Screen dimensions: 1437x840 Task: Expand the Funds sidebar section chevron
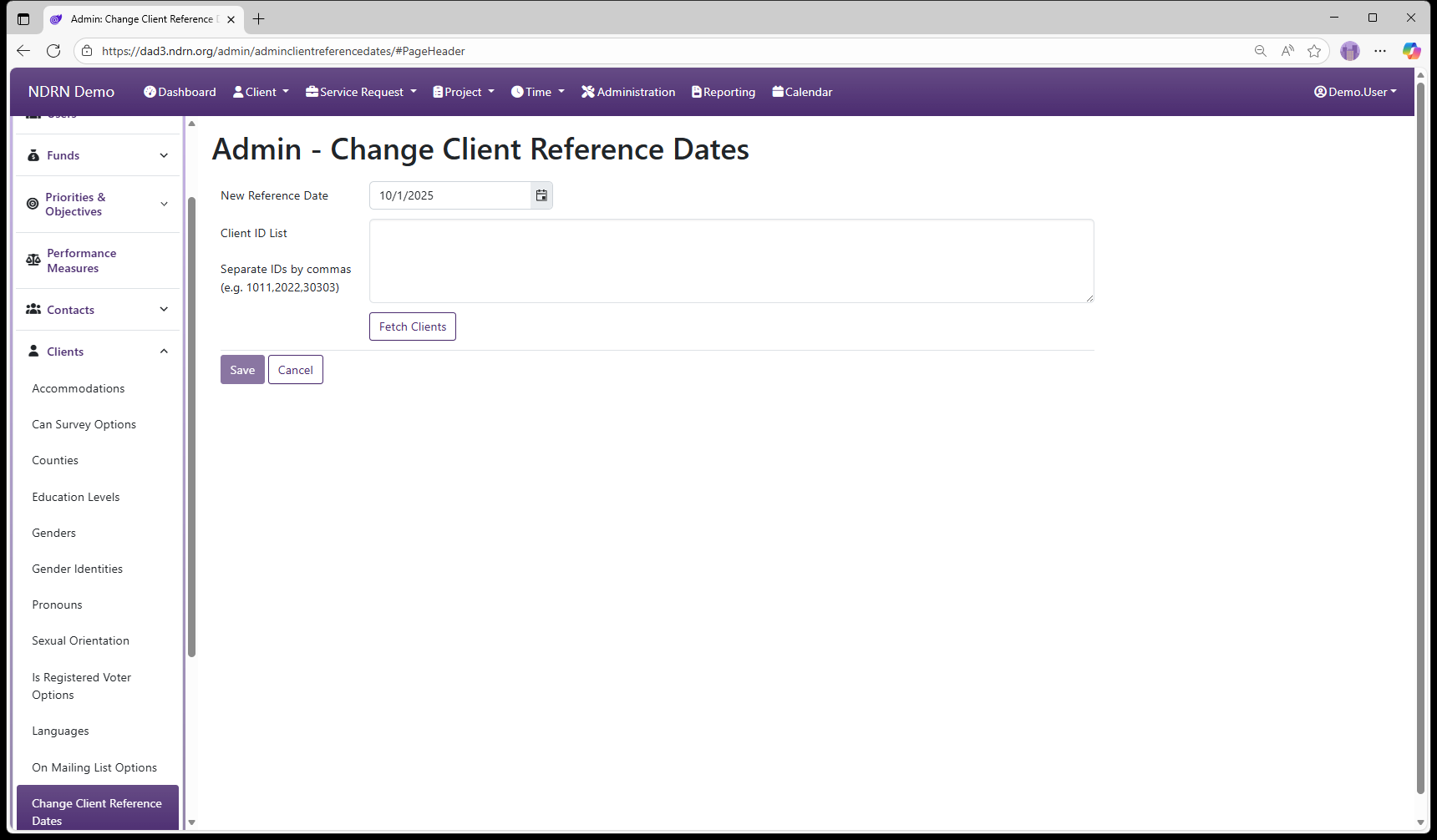click(164, 155)
